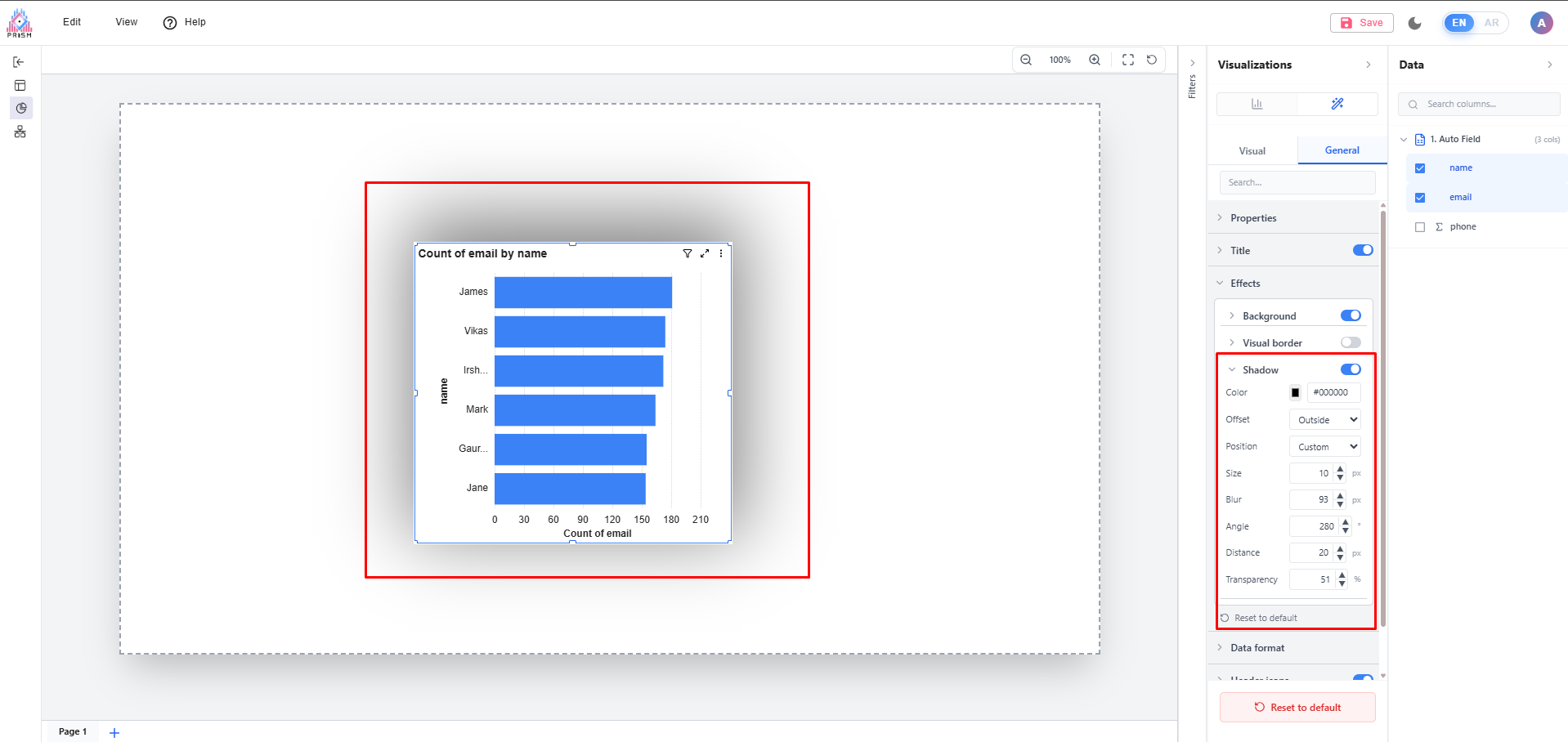This screenshot has width=1568, height=742.
Task: Select the format visual wand icon
Action: pos(1337,104)
